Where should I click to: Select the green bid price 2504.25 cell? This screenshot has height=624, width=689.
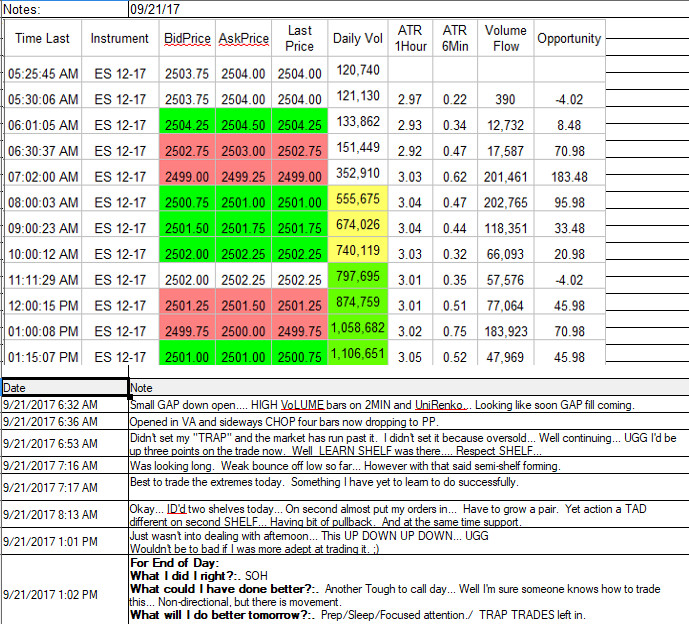(187, 121)
